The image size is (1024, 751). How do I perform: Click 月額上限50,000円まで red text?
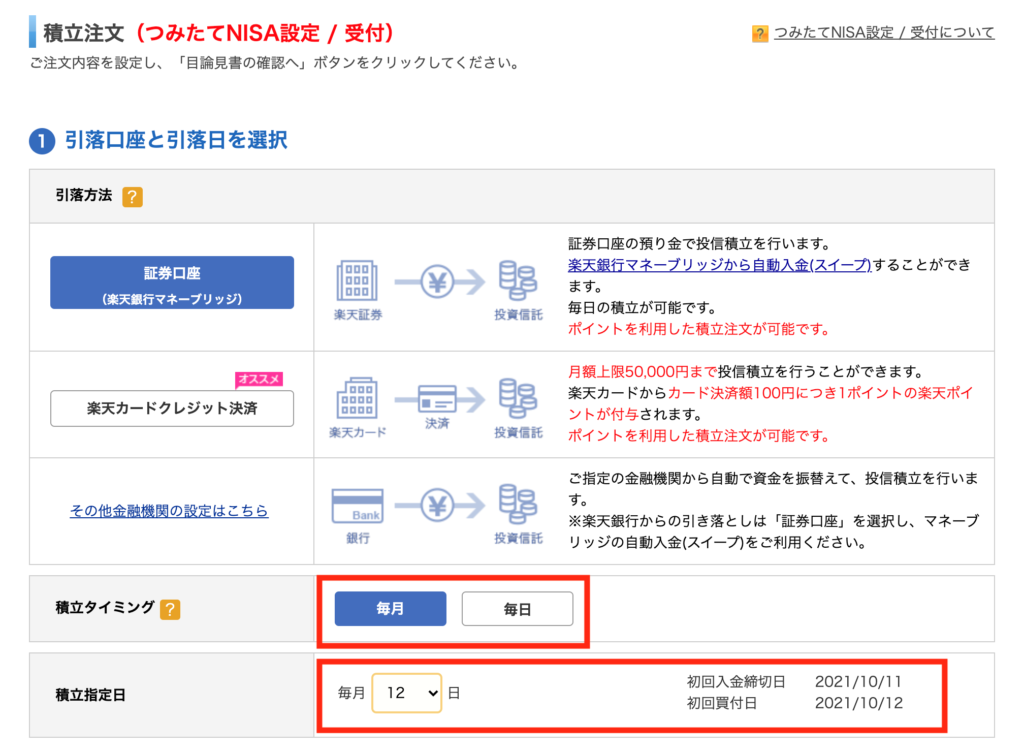coord(643,372)
